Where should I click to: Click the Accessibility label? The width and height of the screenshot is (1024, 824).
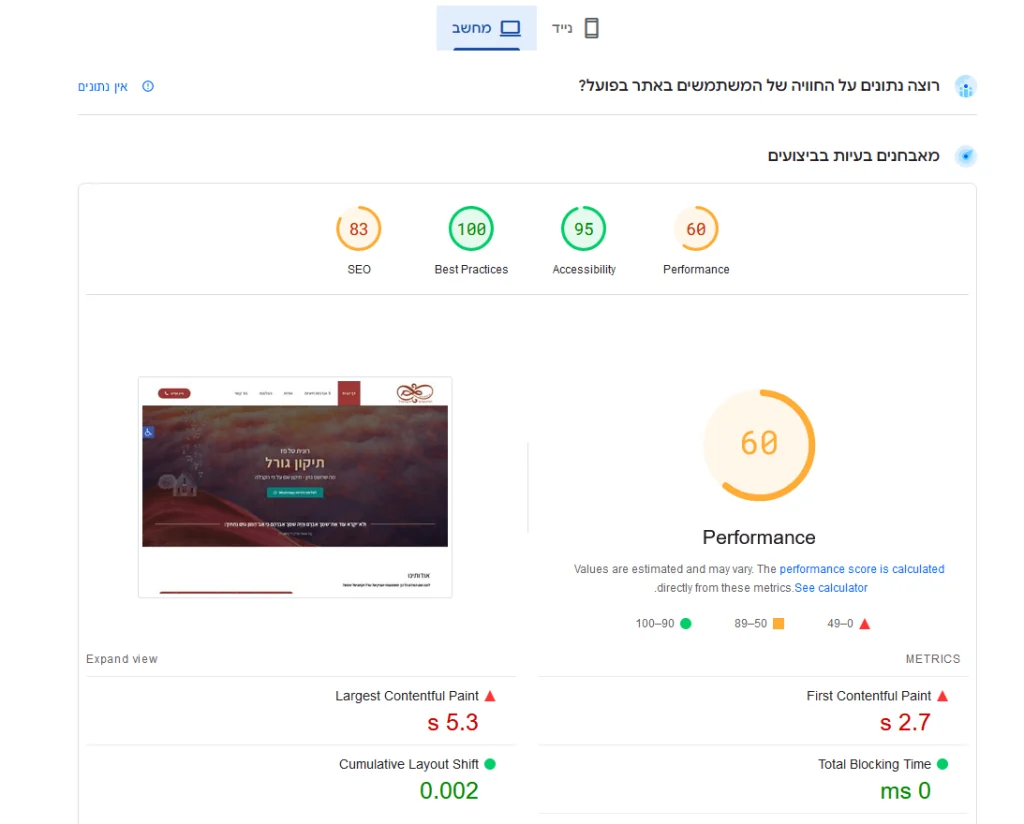[x=584, y=270]
